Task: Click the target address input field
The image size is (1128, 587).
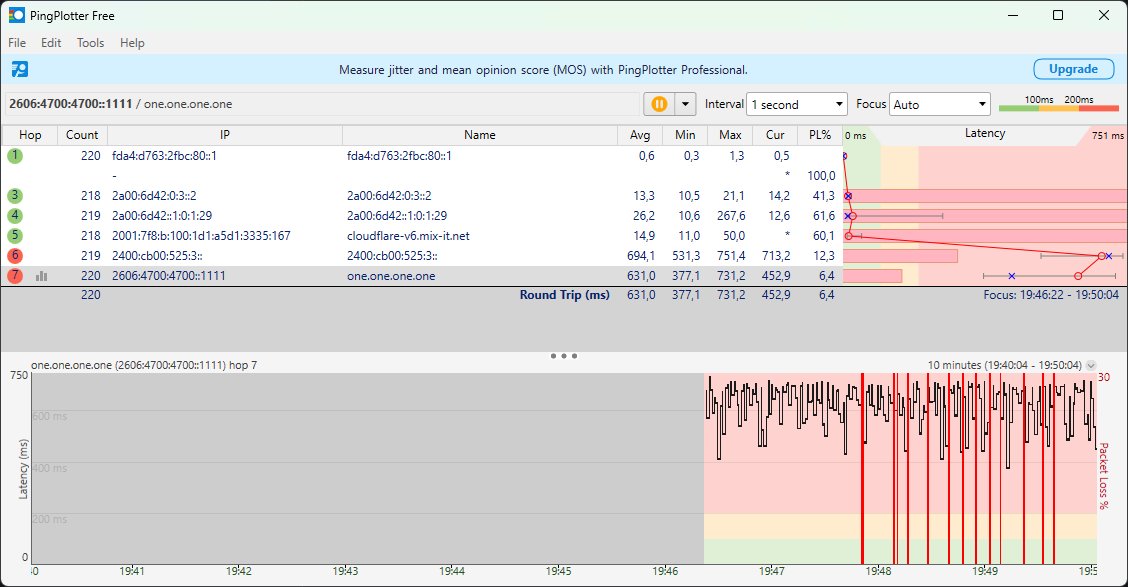Action: tap(320, 104)
